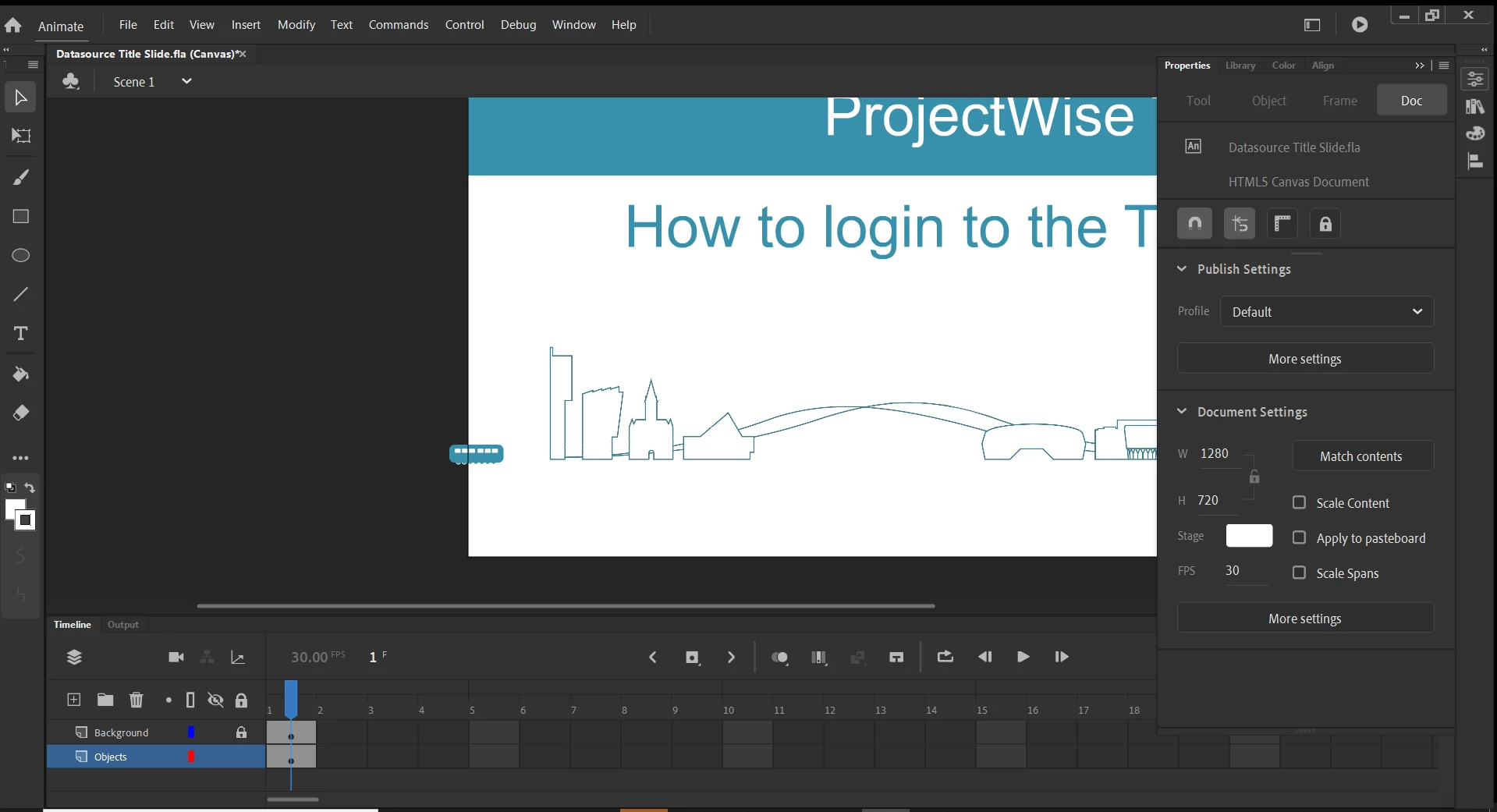Create a new layer folder
Screen dimensions: 1497x812
coord(105,700)
